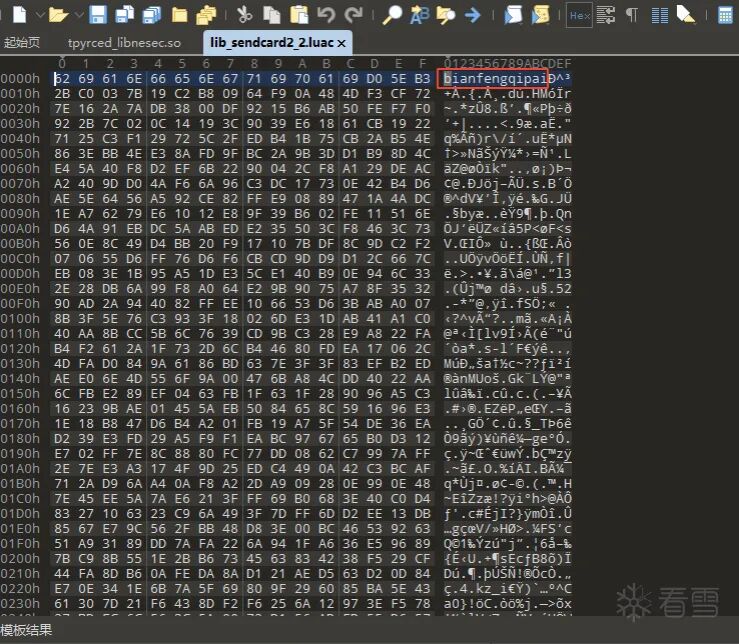Click the Save icon
739x644 pixels.
pos(98,15)
